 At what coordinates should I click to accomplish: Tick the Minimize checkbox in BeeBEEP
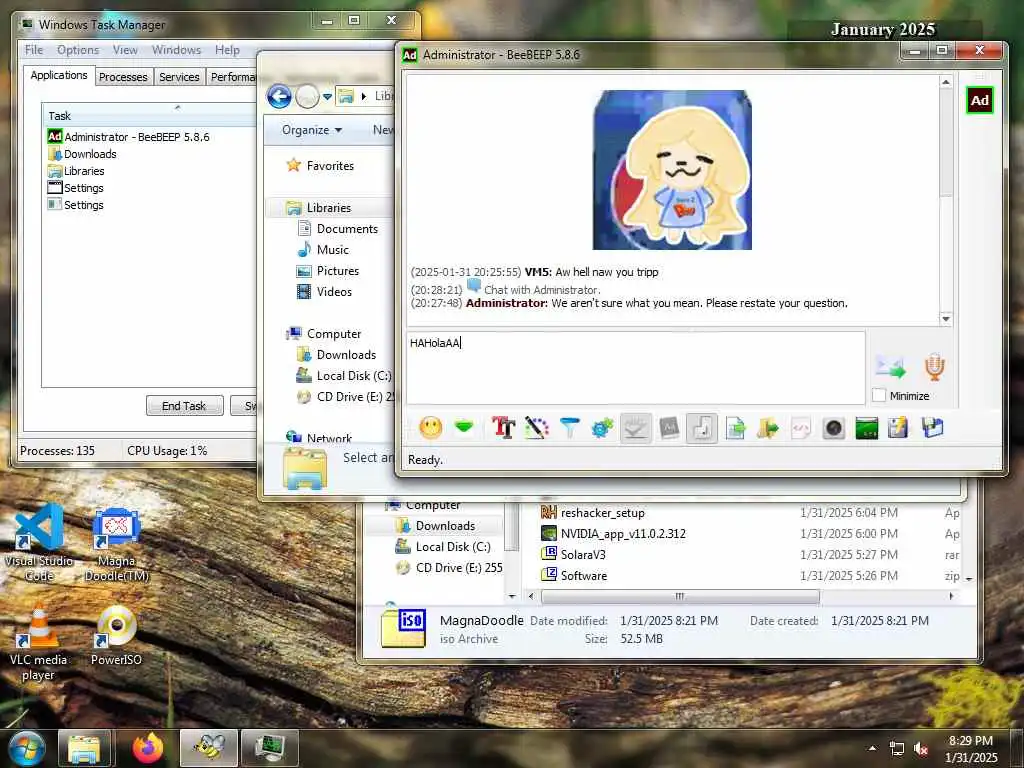[879, 396]
